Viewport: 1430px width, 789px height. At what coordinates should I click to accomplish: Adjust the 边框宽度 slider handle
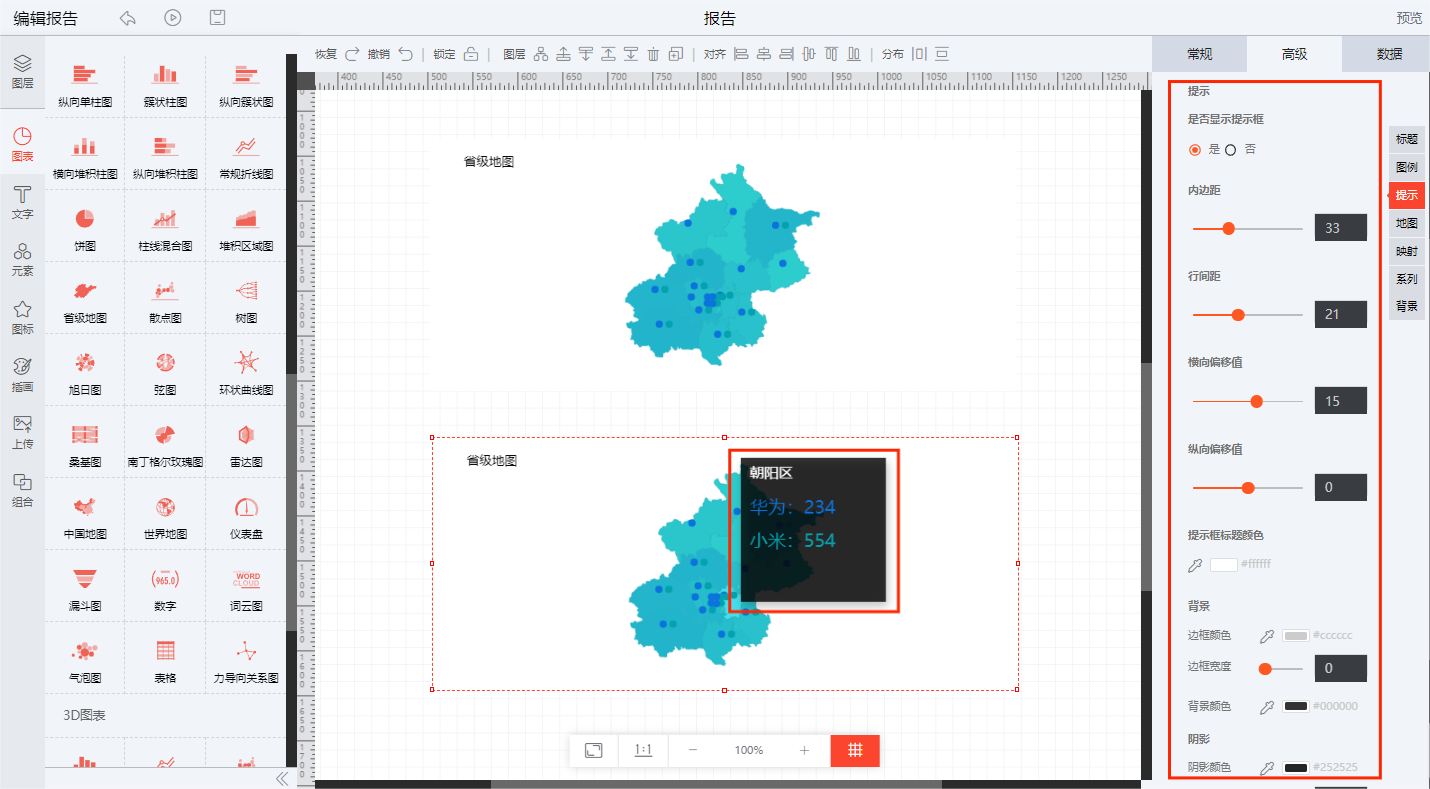coord(1265,668)
